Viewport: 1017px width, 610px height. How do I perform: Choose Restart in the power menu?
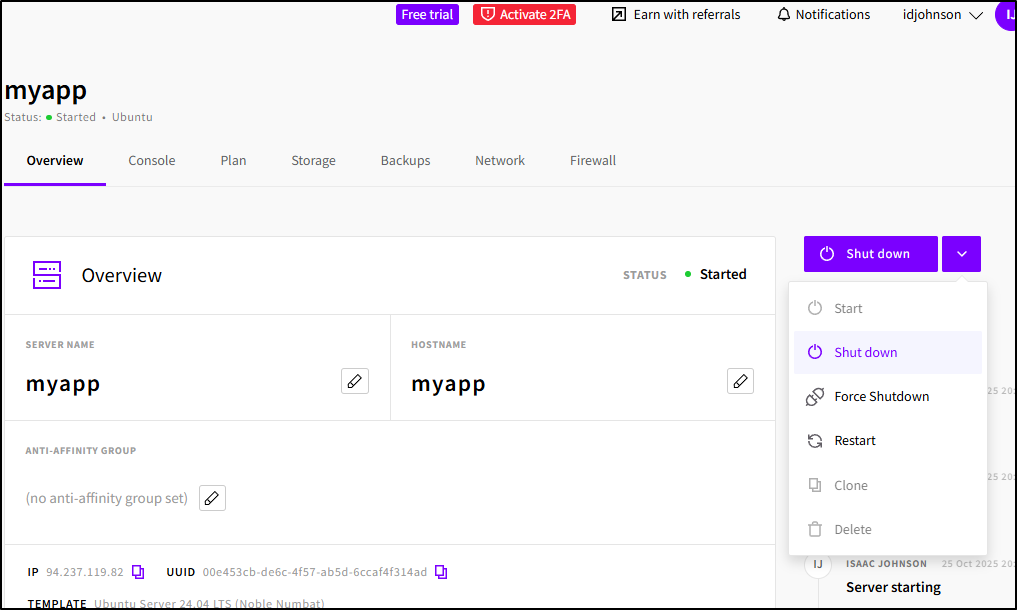coord(855,441)
